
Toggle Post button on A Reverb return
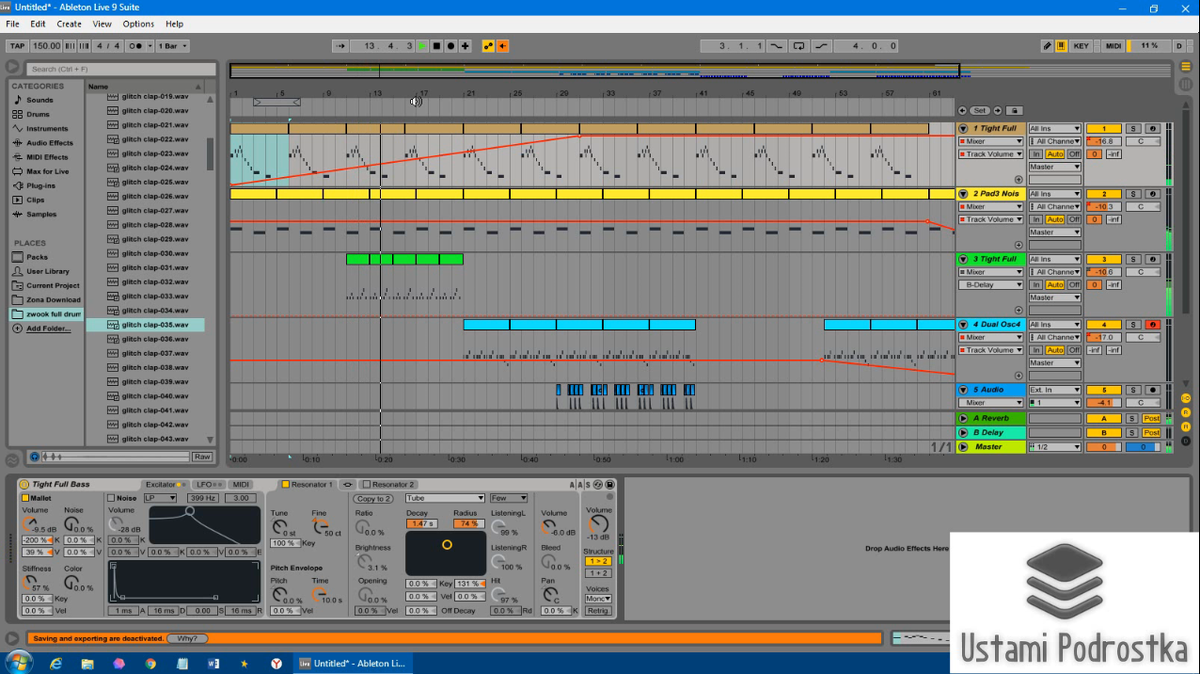pyautogui.click(x=1152, y=418)
